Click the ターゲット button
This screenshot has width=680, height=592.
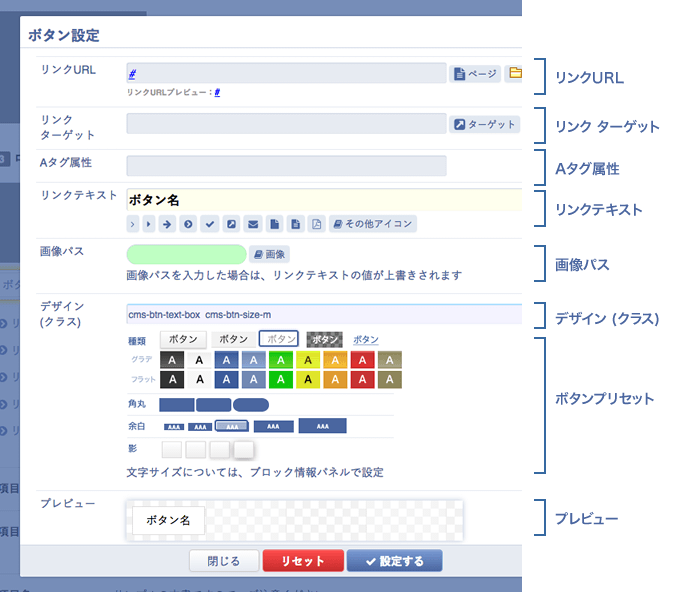tap(484, 124)
